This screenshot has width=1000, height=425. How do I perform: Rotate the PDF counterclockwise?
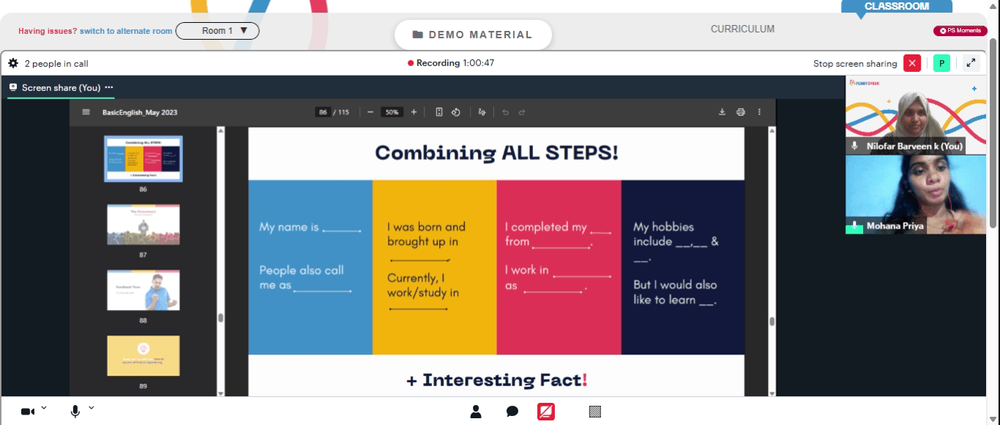(456, 112)
